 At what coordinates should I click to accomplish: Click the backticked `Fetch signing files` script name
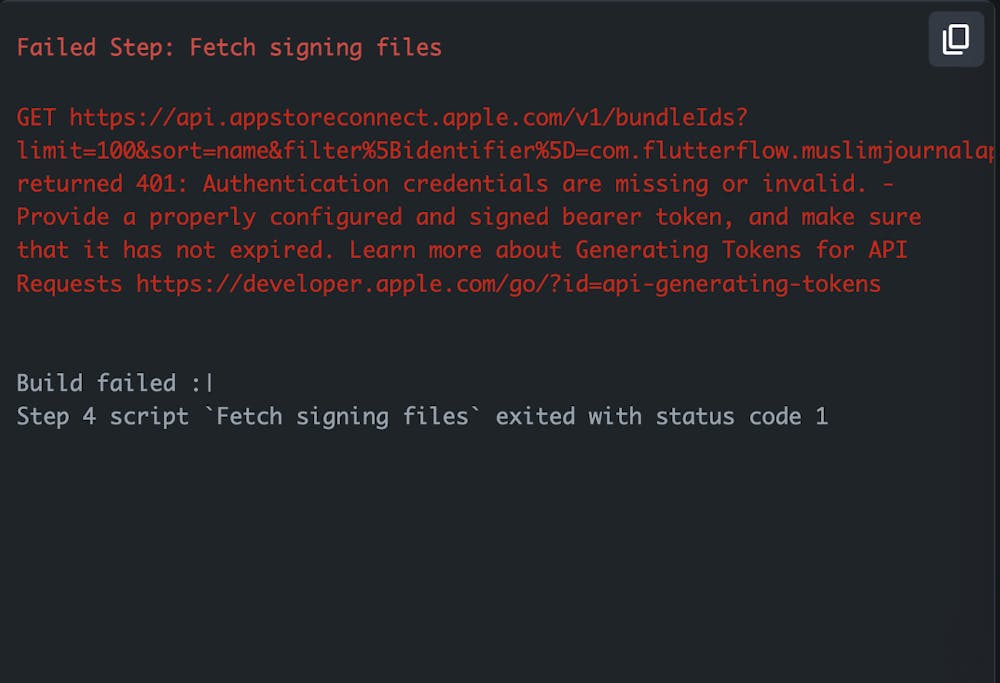pyautogui.click(x=342, y=416)
